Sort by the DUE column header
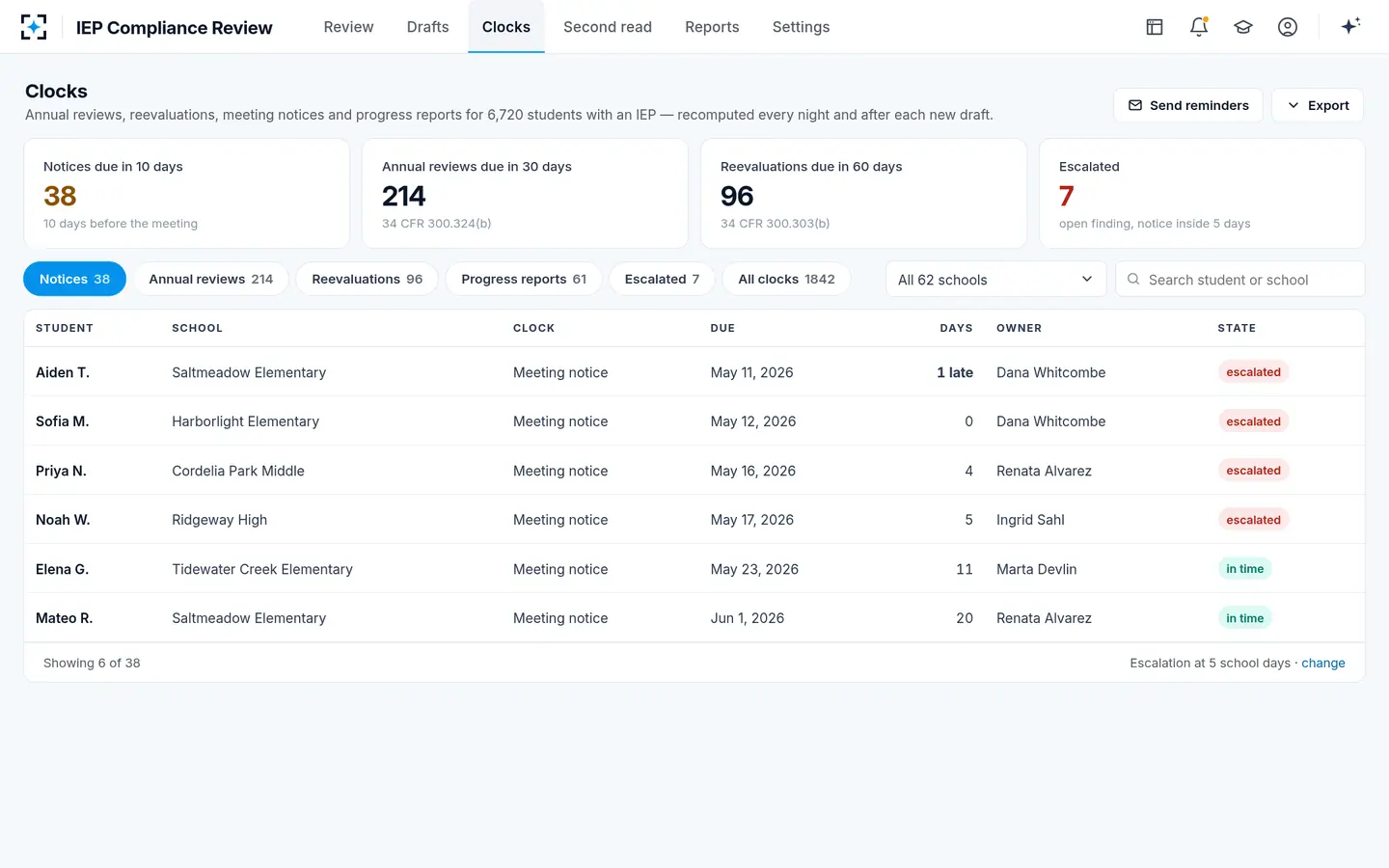Viewport: 1389px width, 868px height. pos(722,328)
